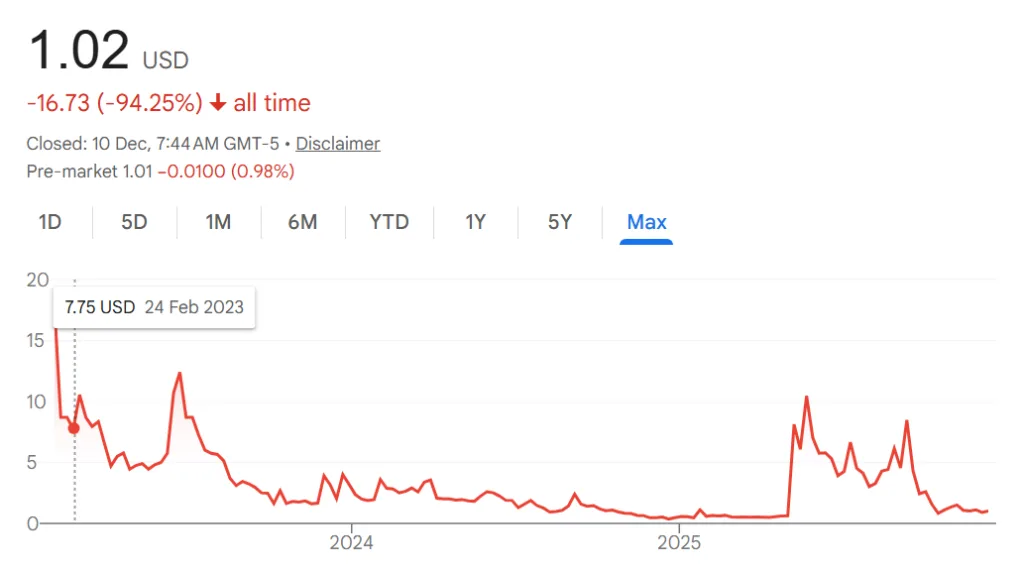Screen dimensions: 1024x570
Task: Click the Closed: 10 Dec timestamp text
Action: [x=152, y=144]
